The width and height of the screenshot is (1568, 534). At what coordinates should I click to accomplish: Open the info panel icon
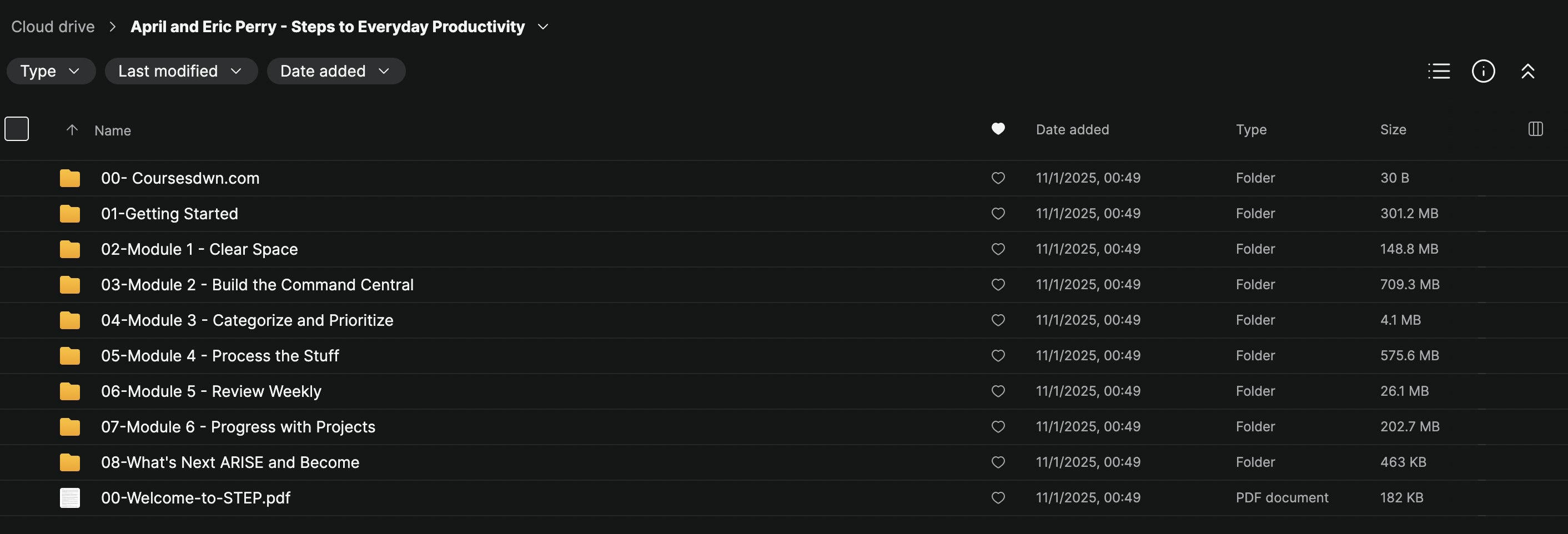point(1483,71)
